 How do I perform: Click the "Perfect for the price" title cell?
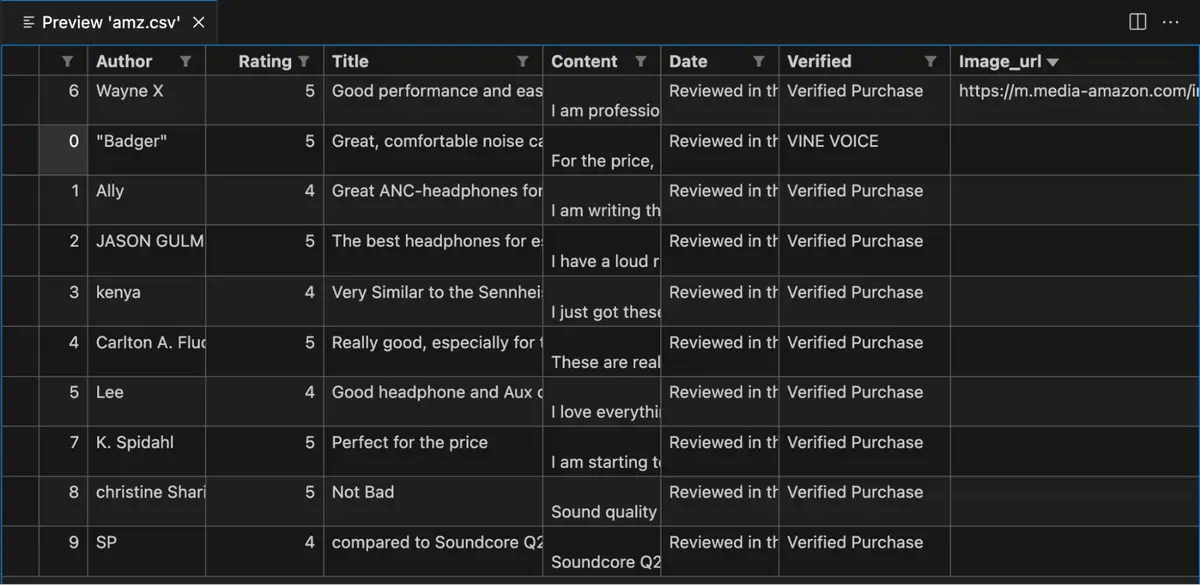[410, 442]
